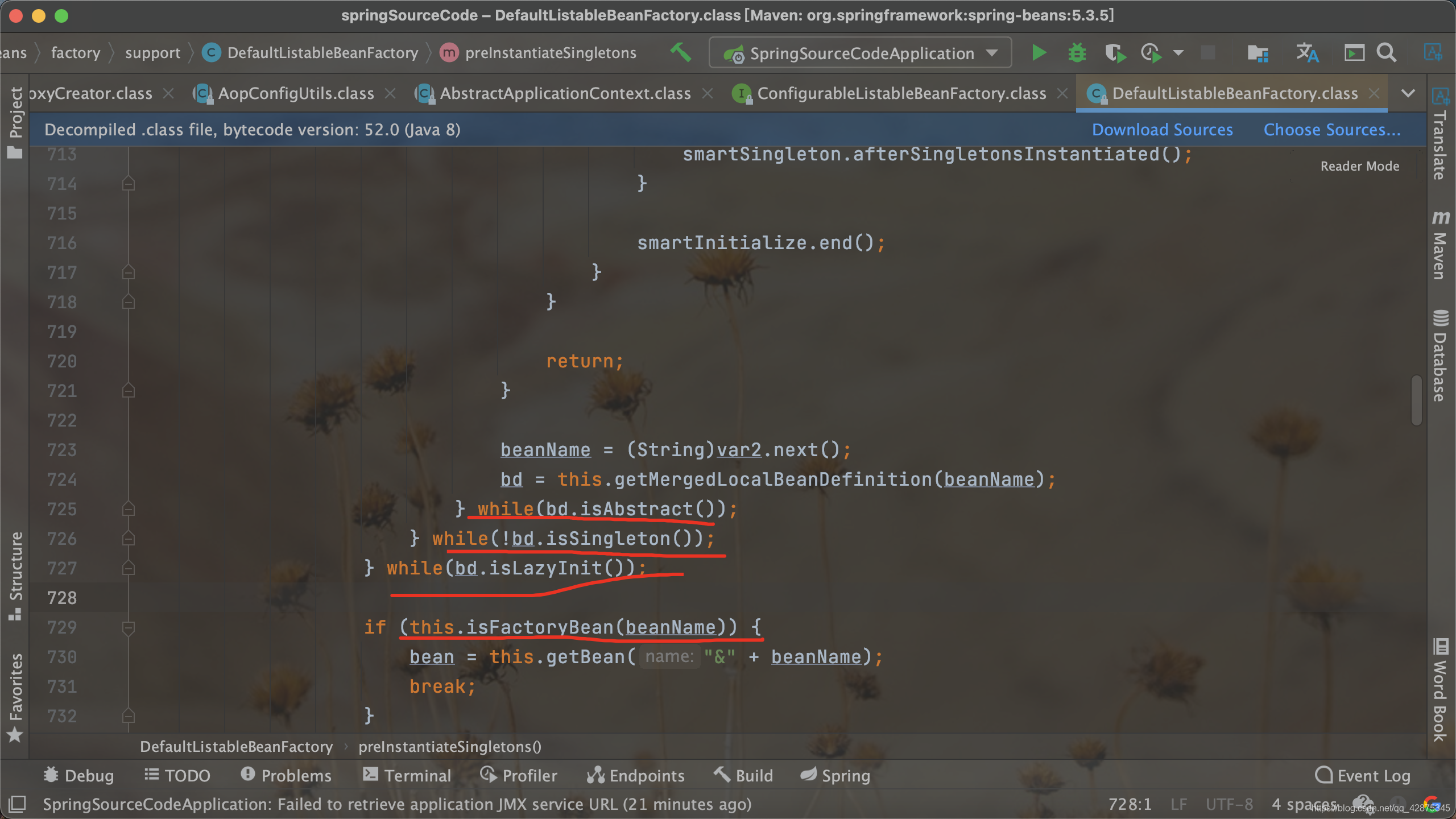Click the Profiler run icon

click(x=1151, y=53)
